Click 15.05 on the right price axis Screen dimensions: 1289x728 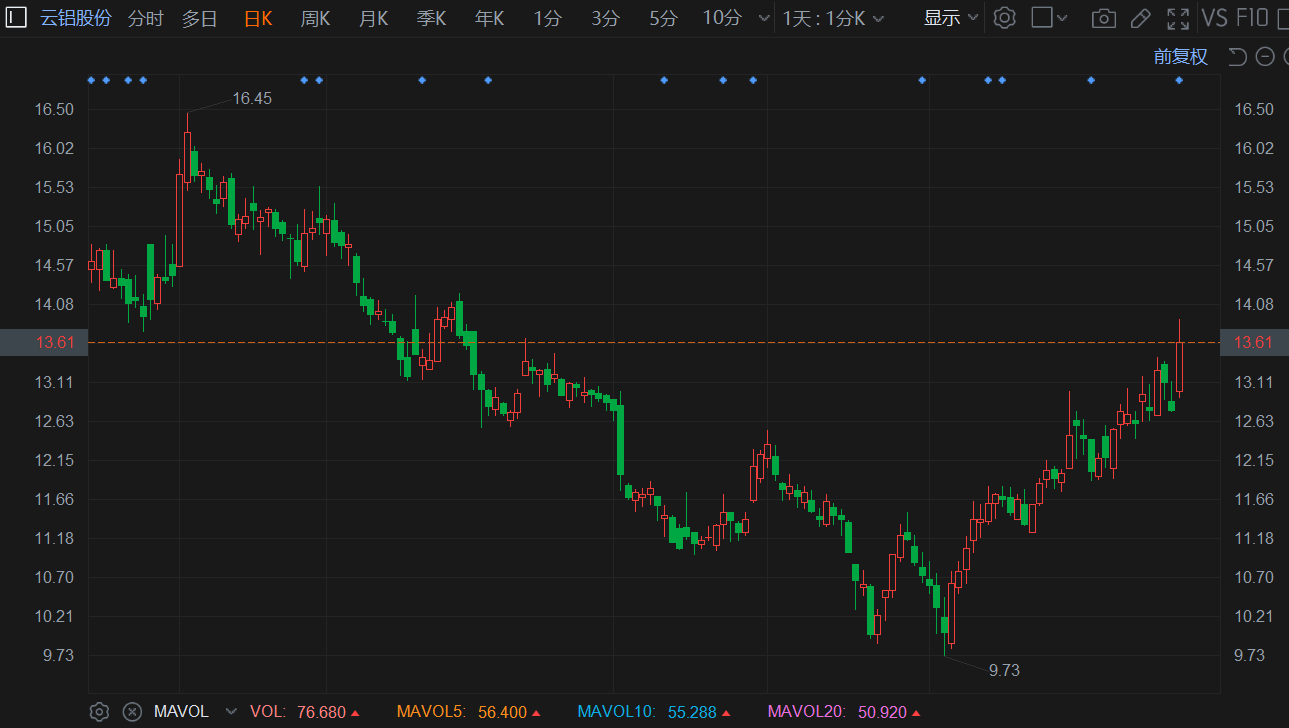pyautogui.click(x=1254, y=226)
